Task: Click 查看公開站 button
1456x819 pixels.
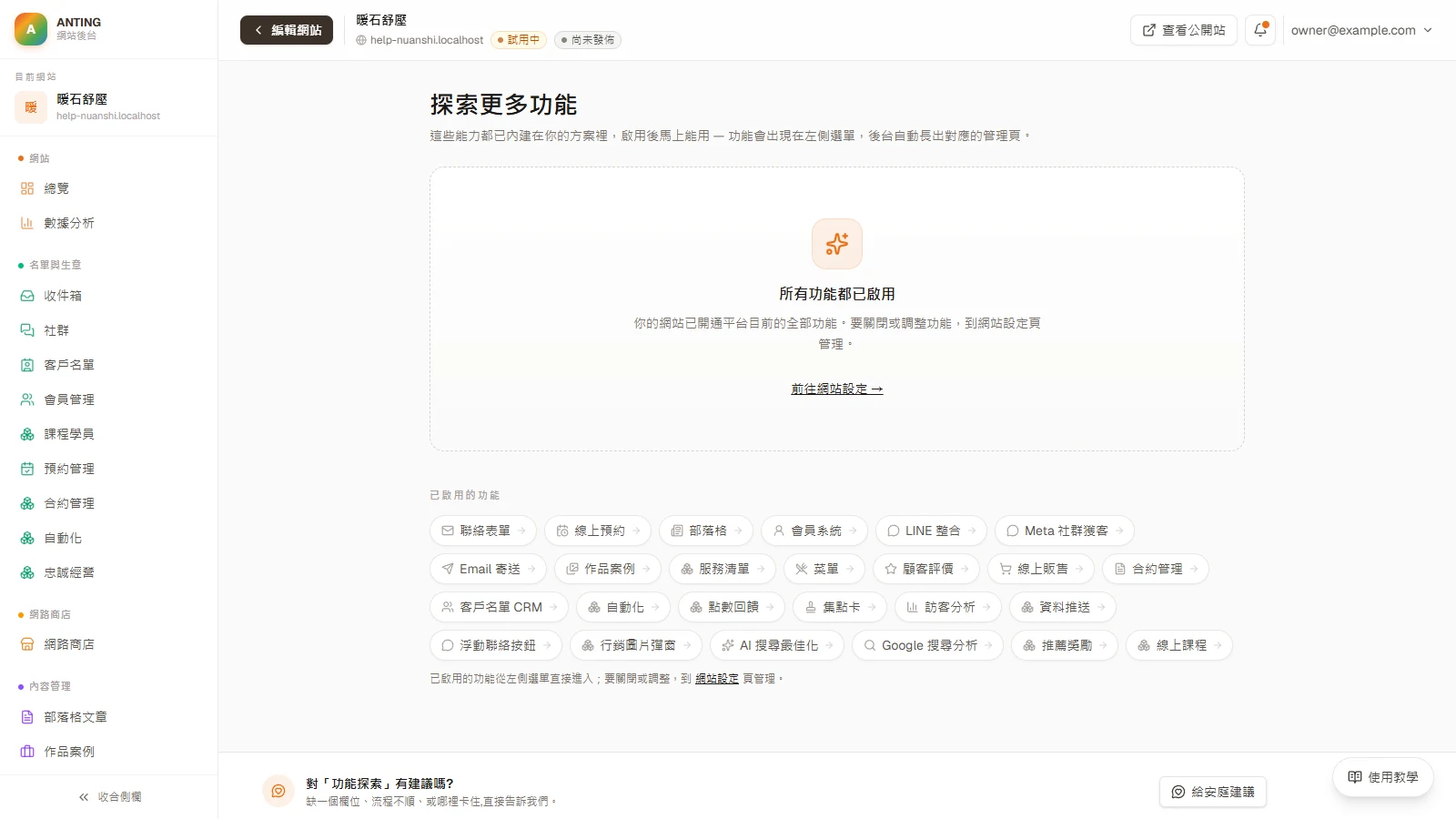Action: coord(1184,30)
